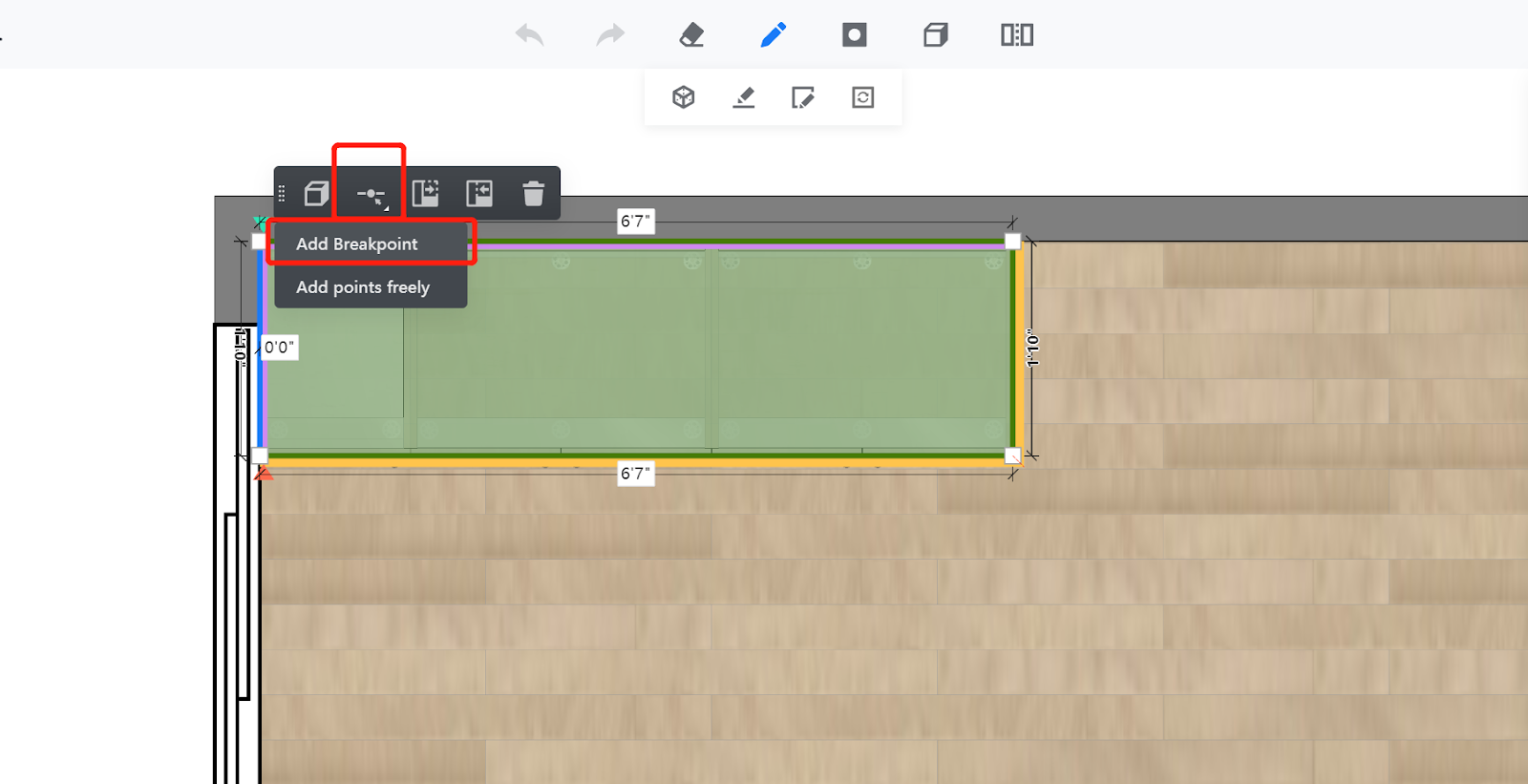
Task: Click the 3D box icon in top toolbar
Action: pyautogui.click(x=936, y=35)
